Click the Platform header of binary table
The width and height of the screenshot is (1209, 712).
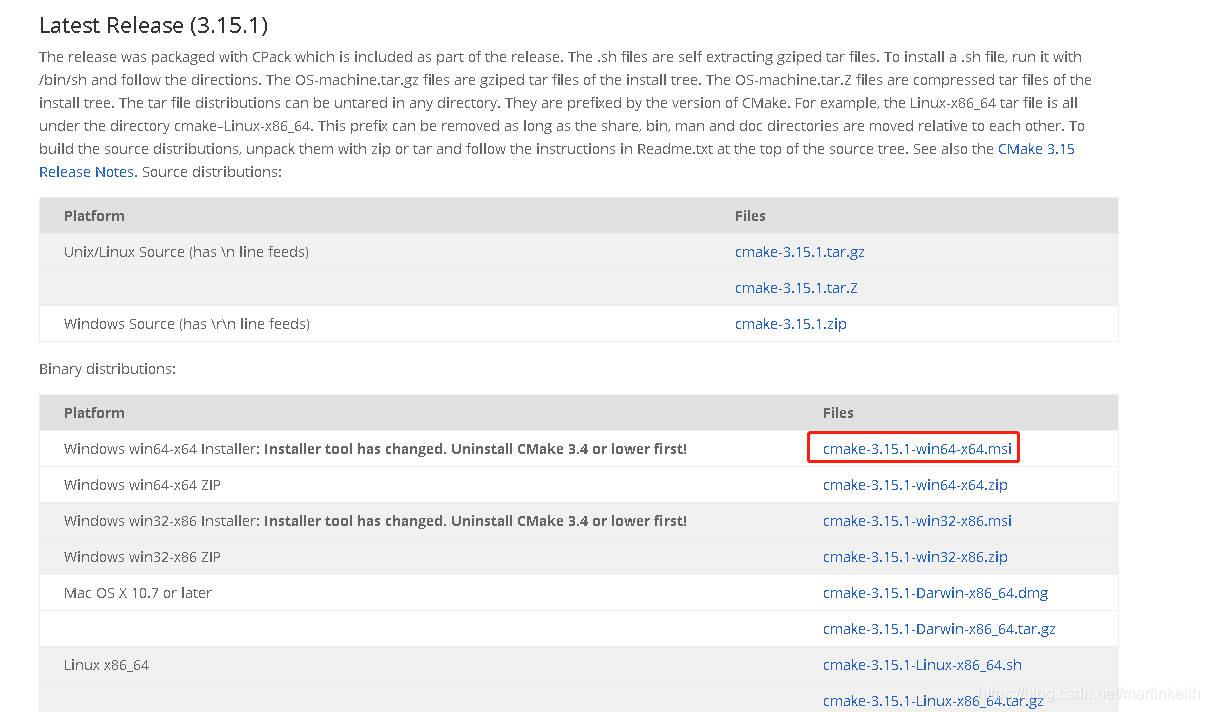pyautogui.click(x=94, y=413)
